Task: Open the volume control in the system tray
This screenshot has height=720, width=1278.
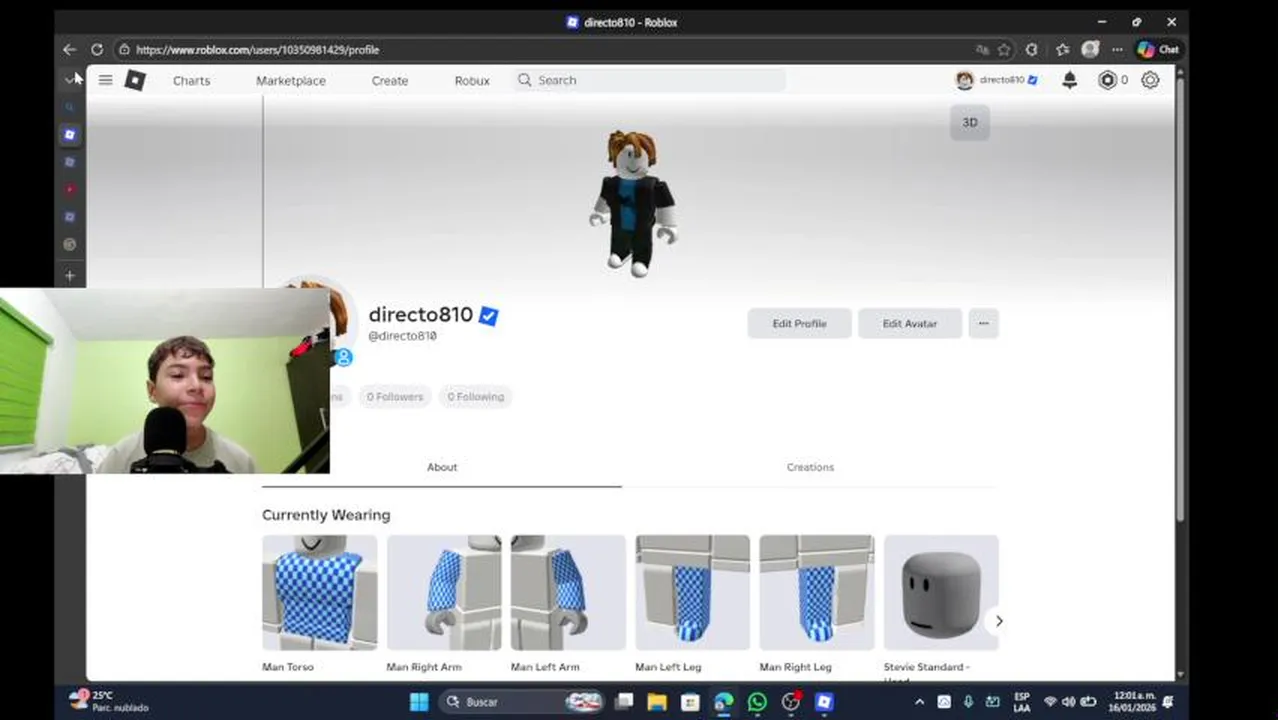Action: tap(1069, 702)
